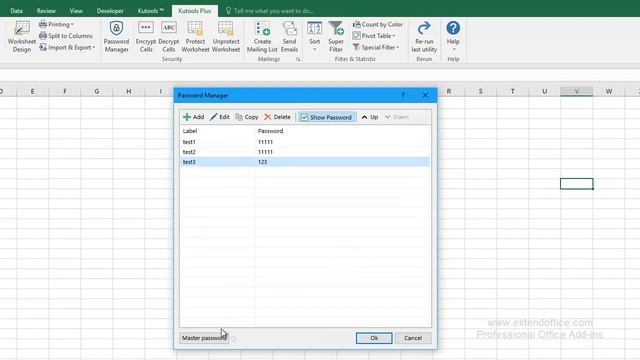This screenshot has width=640, height=360.
Task: Copy the selected password entry
Action: click(x=247, y=117)
